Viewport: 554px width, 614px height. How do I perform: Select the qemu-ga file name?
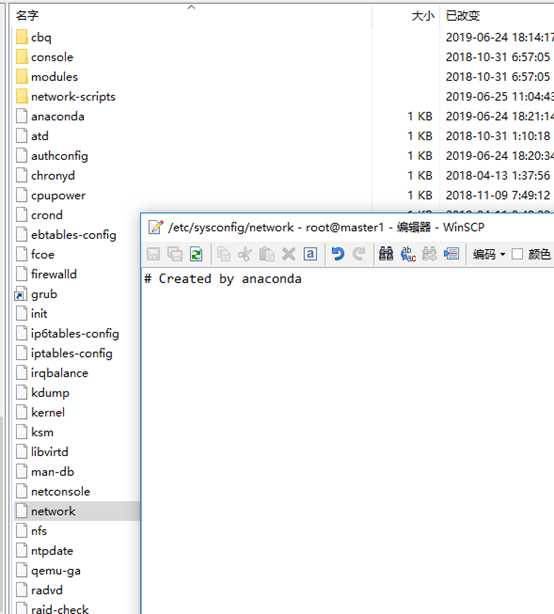pos(56,571)
